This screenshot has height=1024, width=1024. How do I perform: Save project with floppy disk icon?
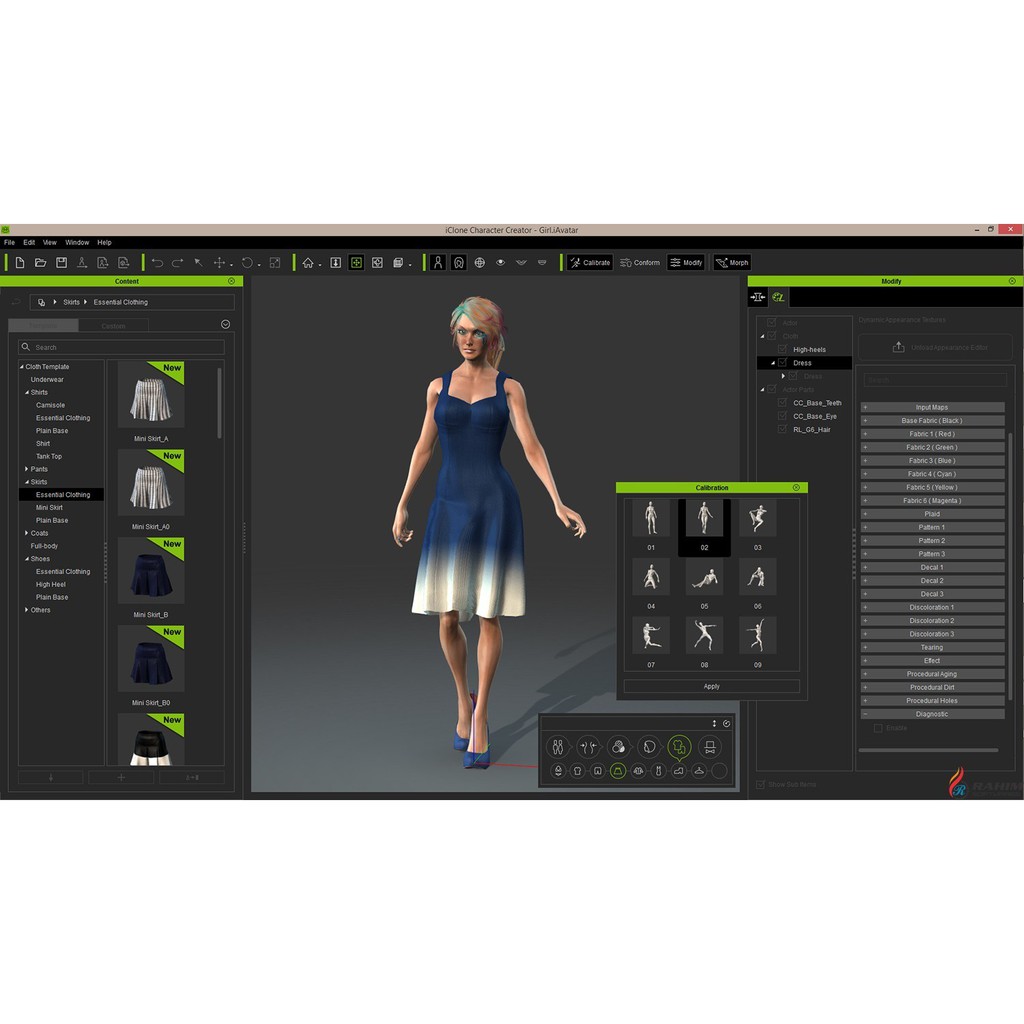pos(61,263)
